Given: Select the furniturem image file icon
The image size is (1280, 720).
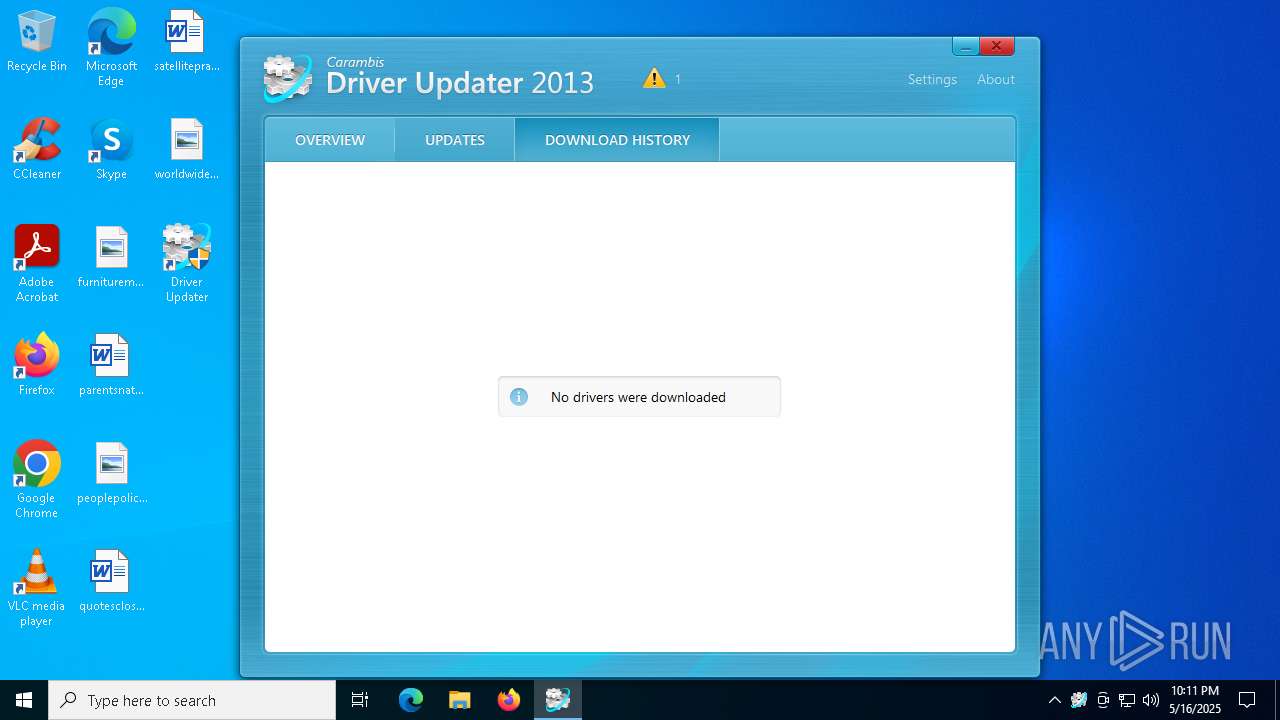Looking at the screenshot, I should pos(111,258).
